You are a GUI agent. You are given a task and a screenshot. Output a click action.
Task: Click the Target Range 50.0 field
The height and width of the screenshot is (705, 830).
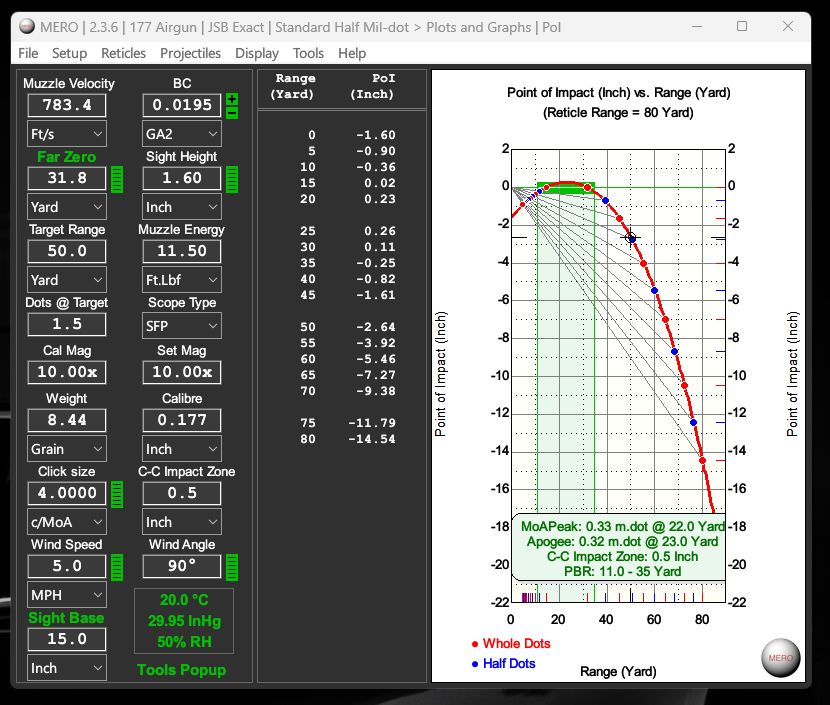67,251
